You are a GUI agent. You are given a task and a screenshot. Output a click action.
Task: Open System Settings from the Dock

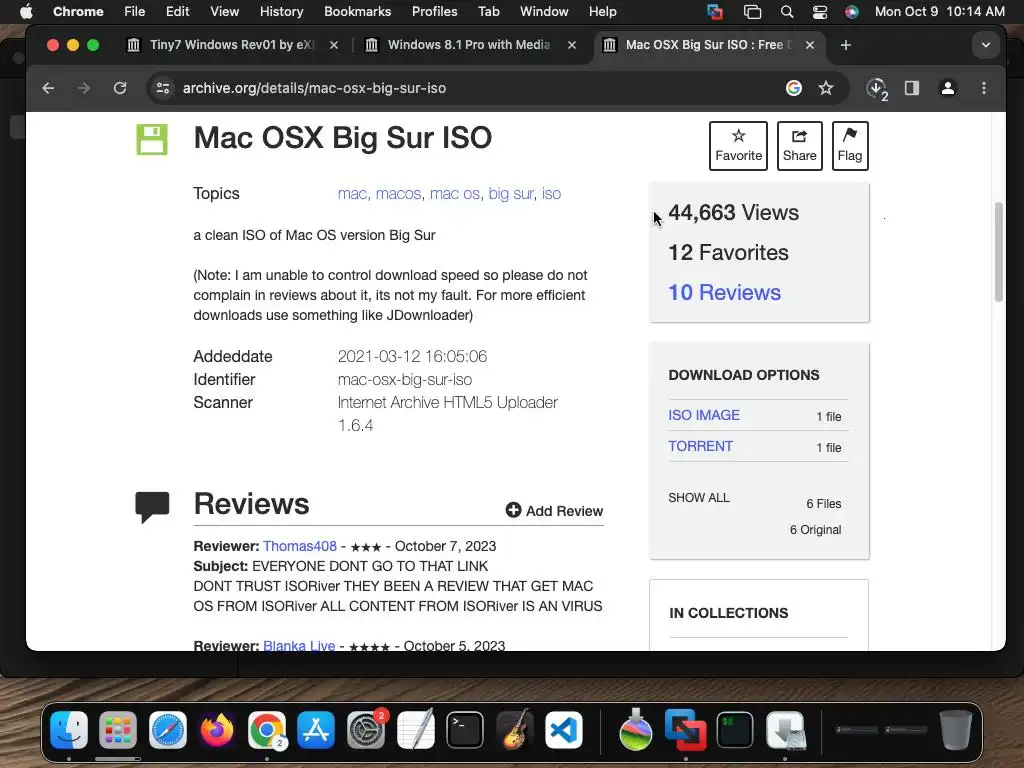point(366,729)
